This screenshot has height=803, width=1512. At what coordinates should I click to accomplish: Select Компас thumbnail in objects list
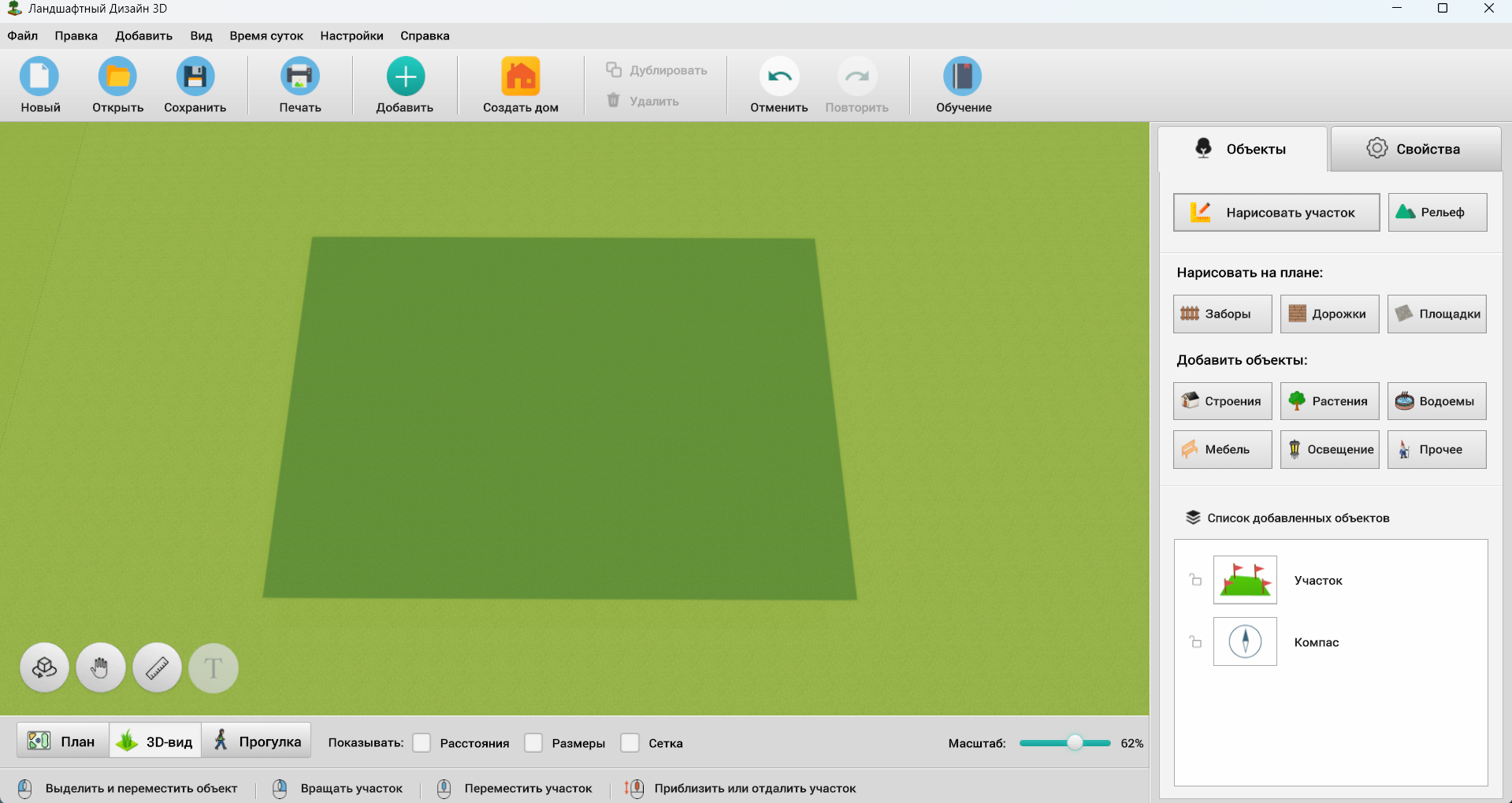click(1245, 642)
